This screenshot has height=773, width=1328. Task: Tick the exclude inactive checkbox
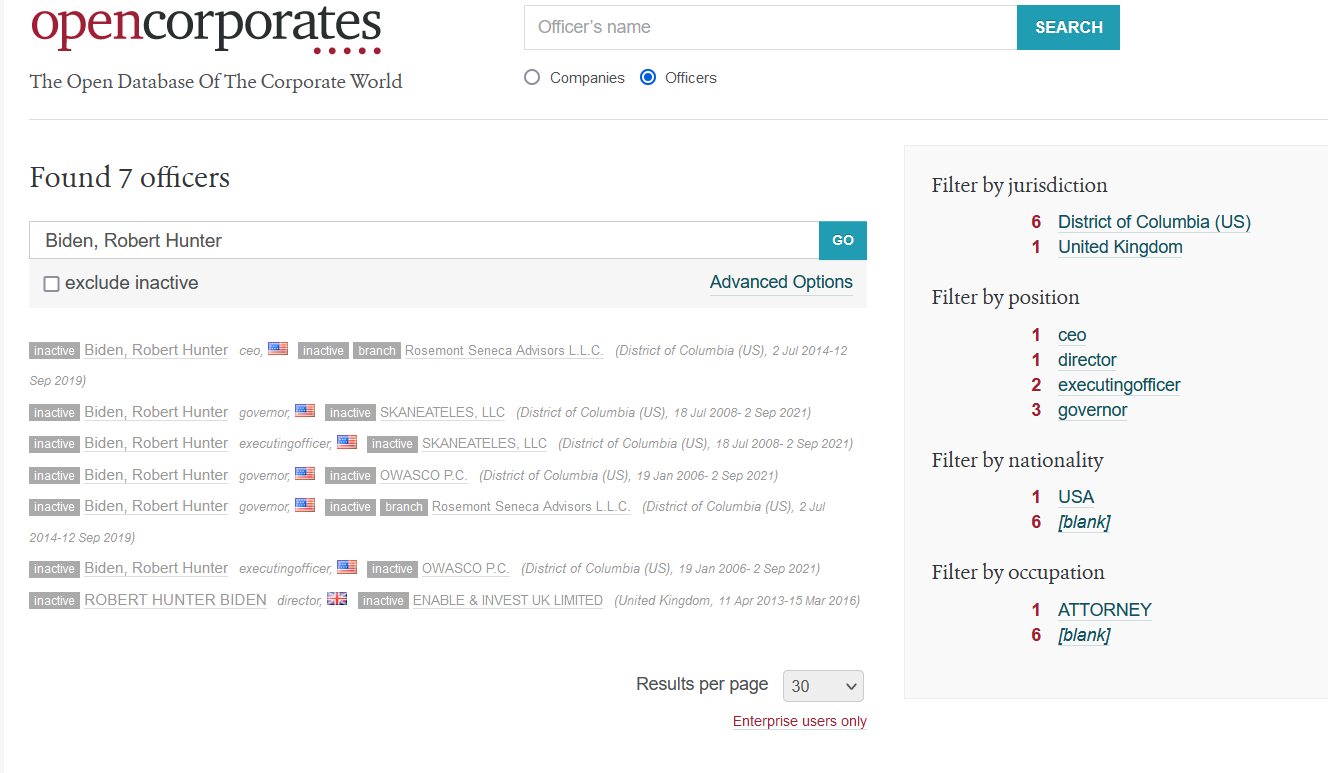tap(52, 284)
